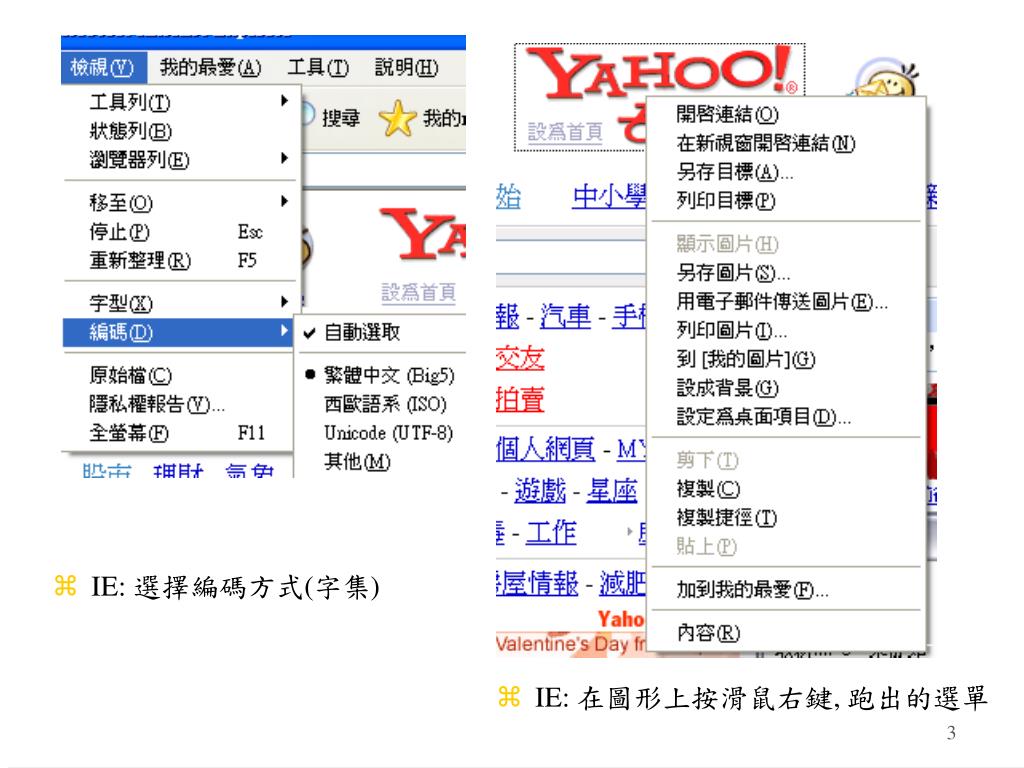Choose 列印目標(P) entry
The width and height of the screenshot is (1024, 768).
[786, 200]
